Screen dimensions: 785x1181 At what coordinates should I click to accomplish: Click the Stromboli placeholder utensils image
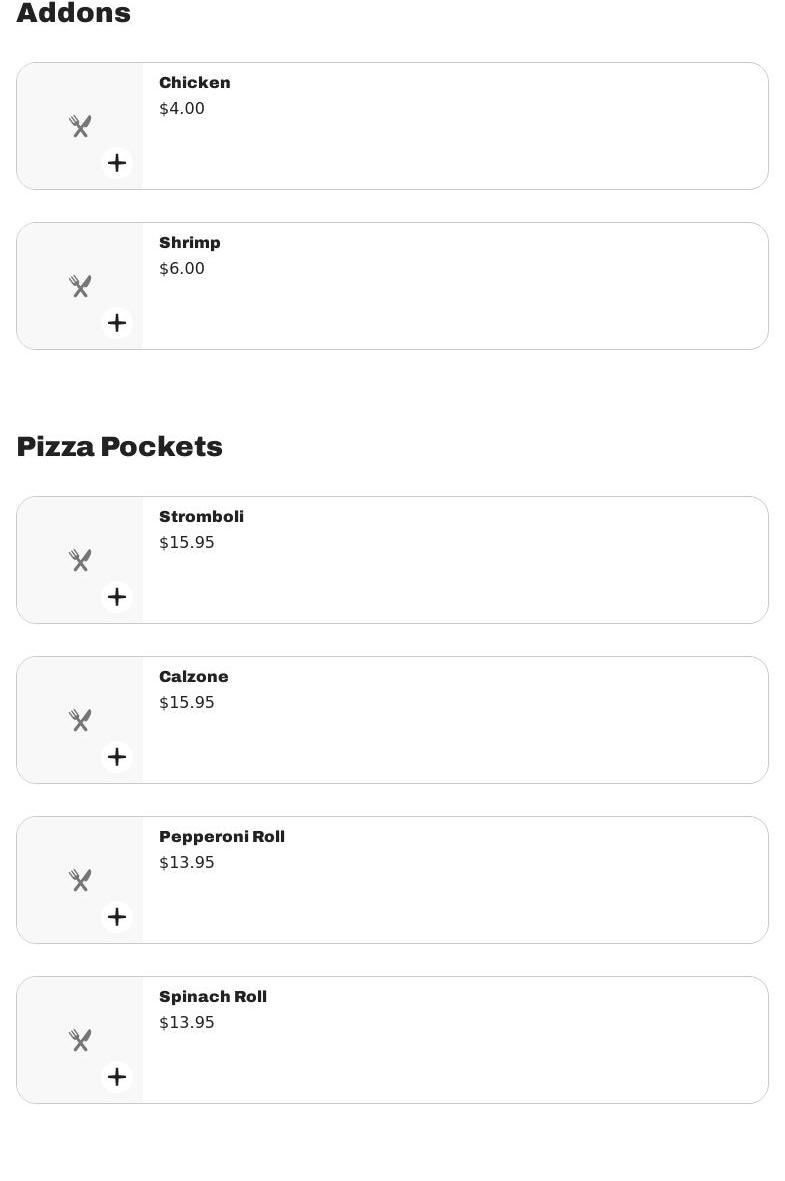click(80, 560)
